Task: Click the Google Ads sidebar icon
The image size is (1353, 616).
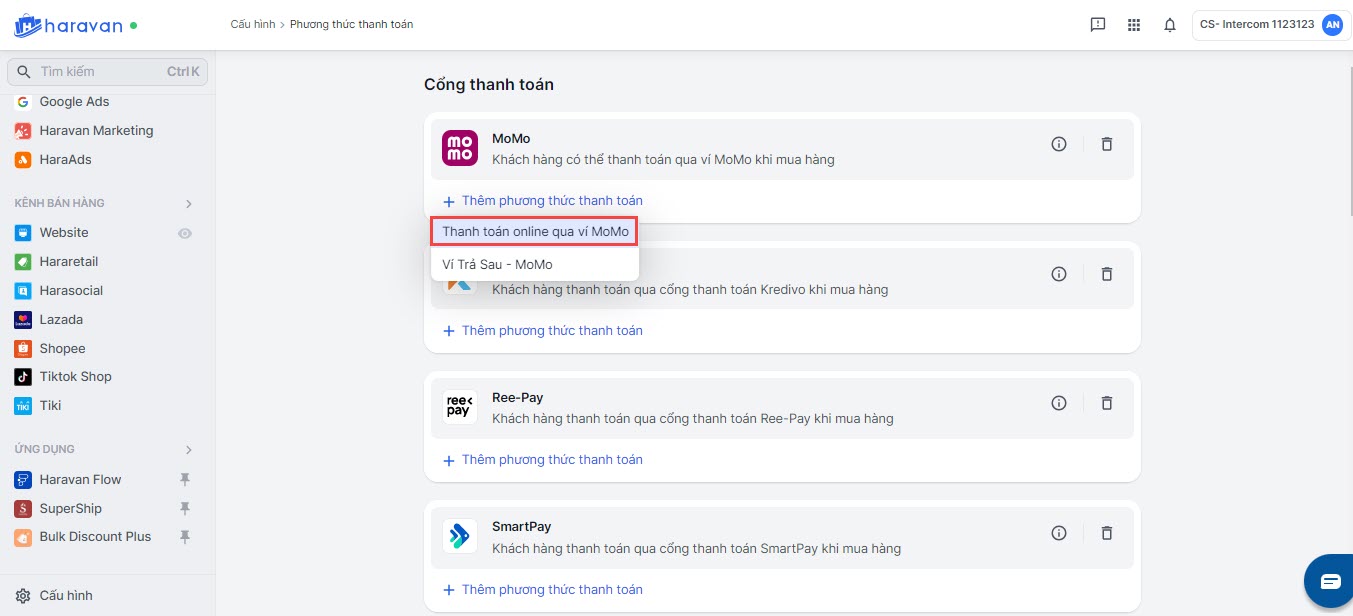Action: pos(23,102)
